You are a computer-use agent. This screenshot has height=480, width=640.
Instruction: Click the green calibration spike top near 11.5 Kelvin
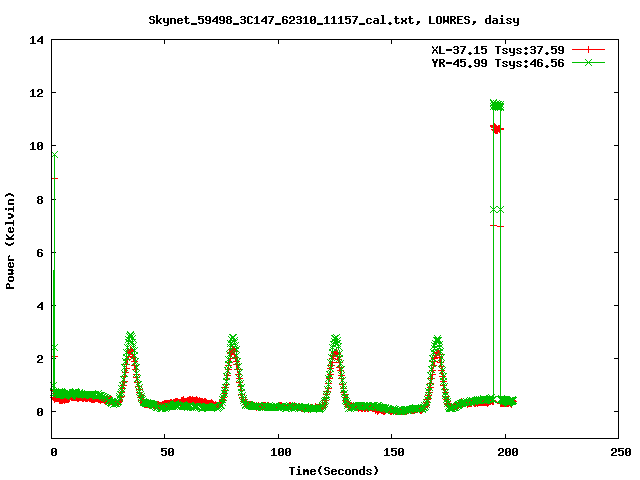(497, 105)
